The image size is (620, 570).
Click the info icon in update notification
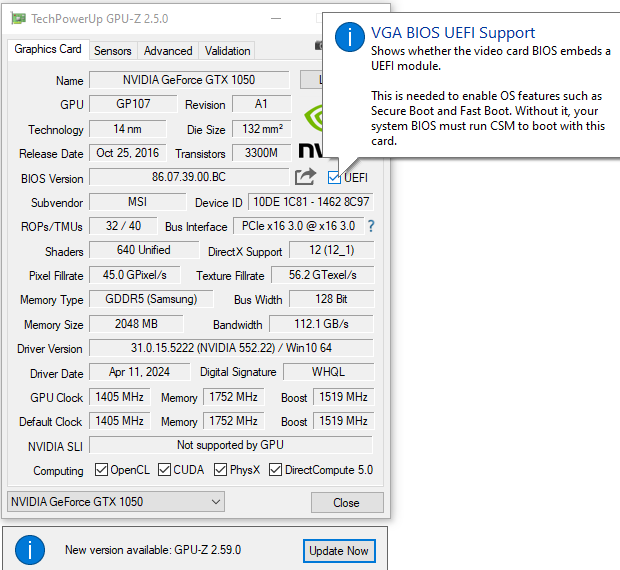tap(30, 550)
